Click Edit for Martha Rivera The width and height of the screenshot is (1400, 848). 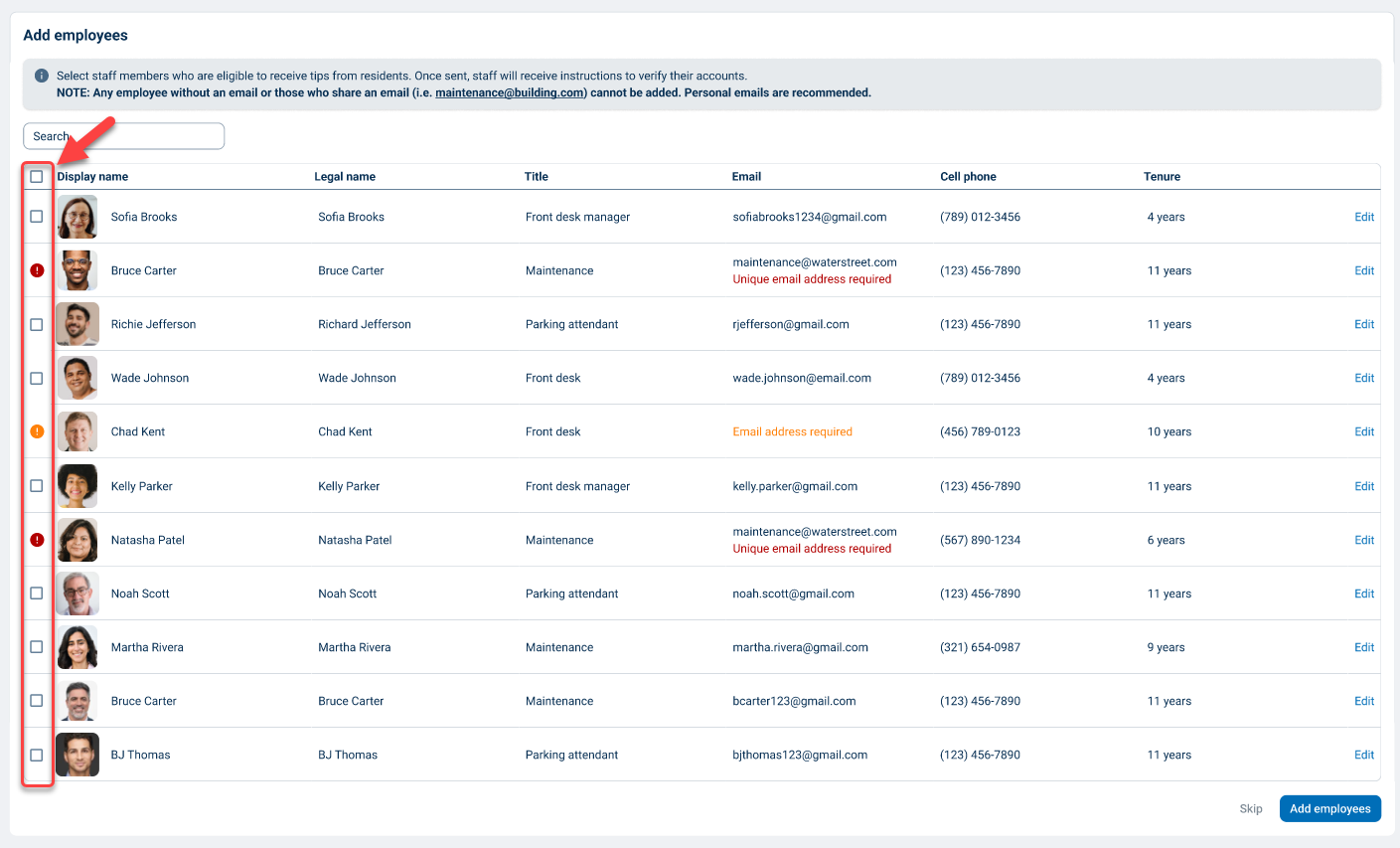point(1364,647)
